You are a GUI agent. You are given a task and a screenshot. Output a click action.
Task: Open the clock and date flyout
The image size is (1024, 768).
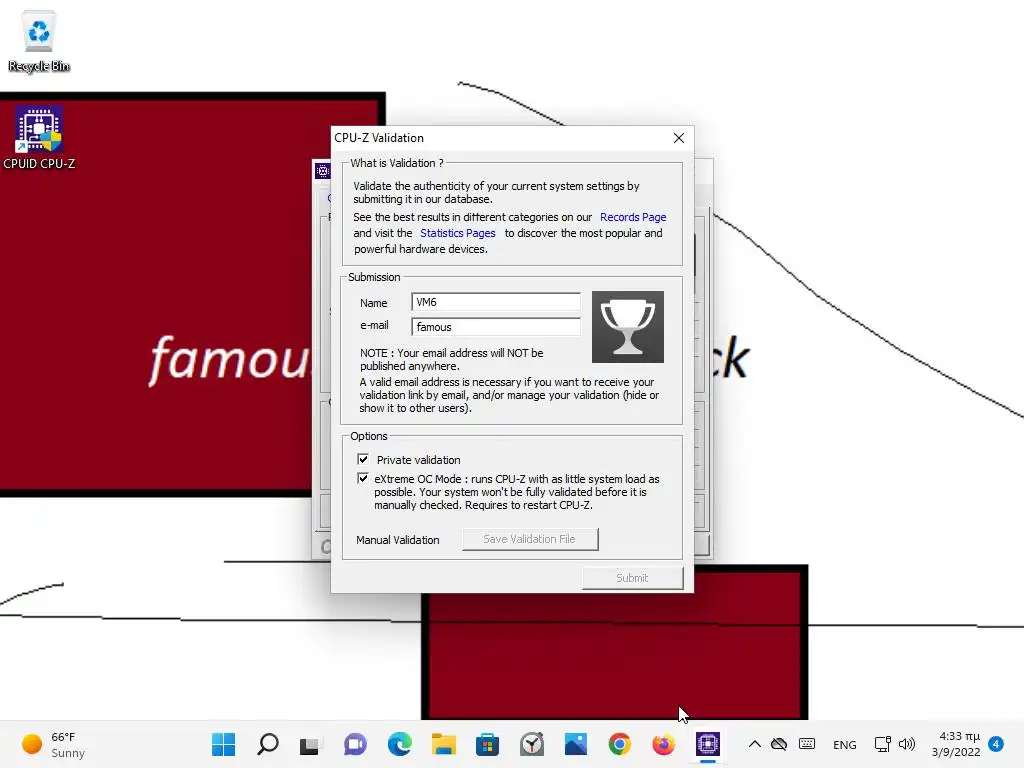click(956, 744)
